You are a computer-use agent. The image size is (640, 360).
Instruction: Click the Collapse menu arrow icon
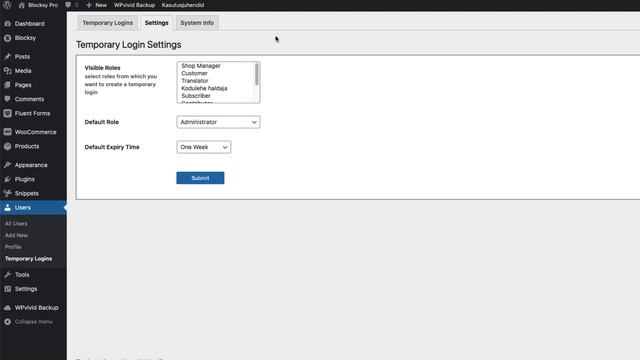coord(7,322)
